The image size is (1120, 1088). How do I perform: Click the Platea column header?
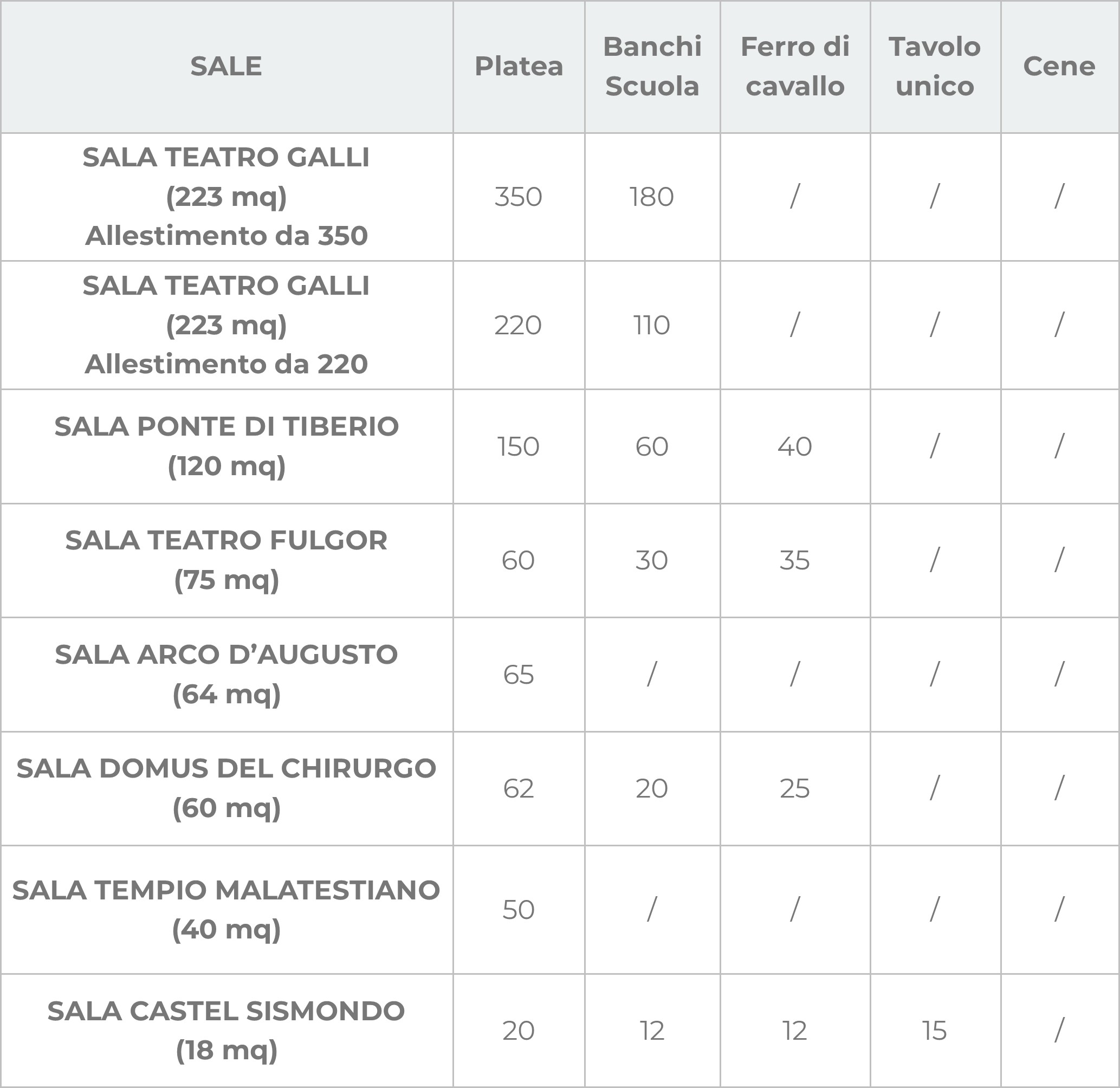click(x=519, y=66)
